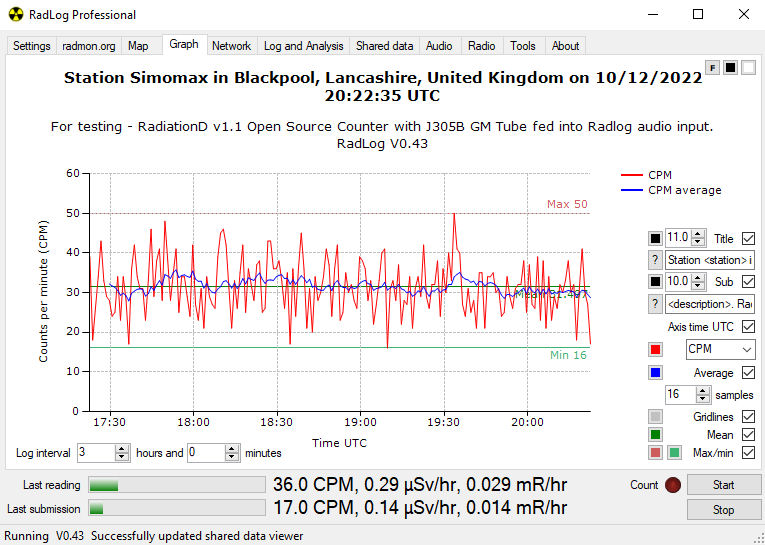Click the red CPM line color swatch

[x=655, y=350]
